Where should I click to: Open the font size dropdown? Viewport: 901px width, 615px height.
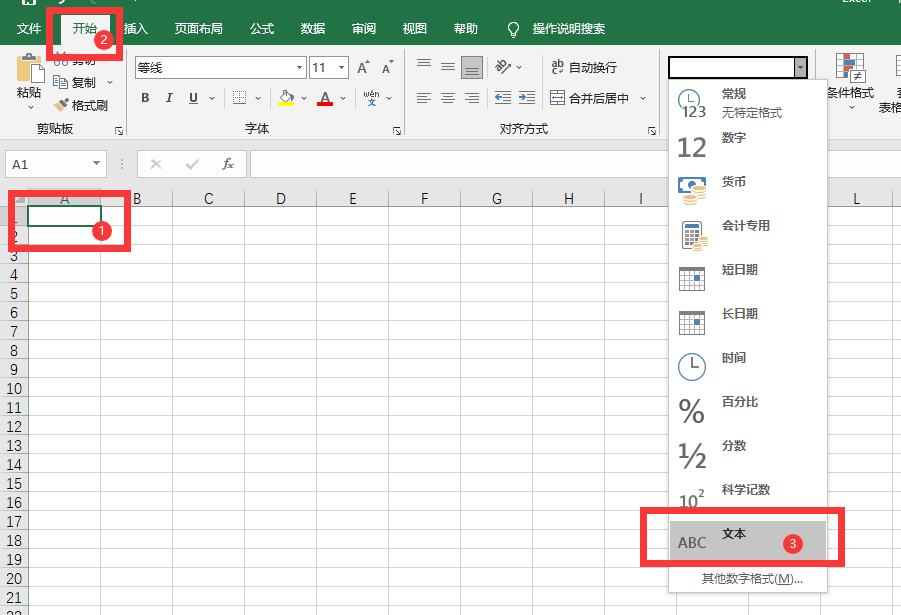tap(341, 67)
